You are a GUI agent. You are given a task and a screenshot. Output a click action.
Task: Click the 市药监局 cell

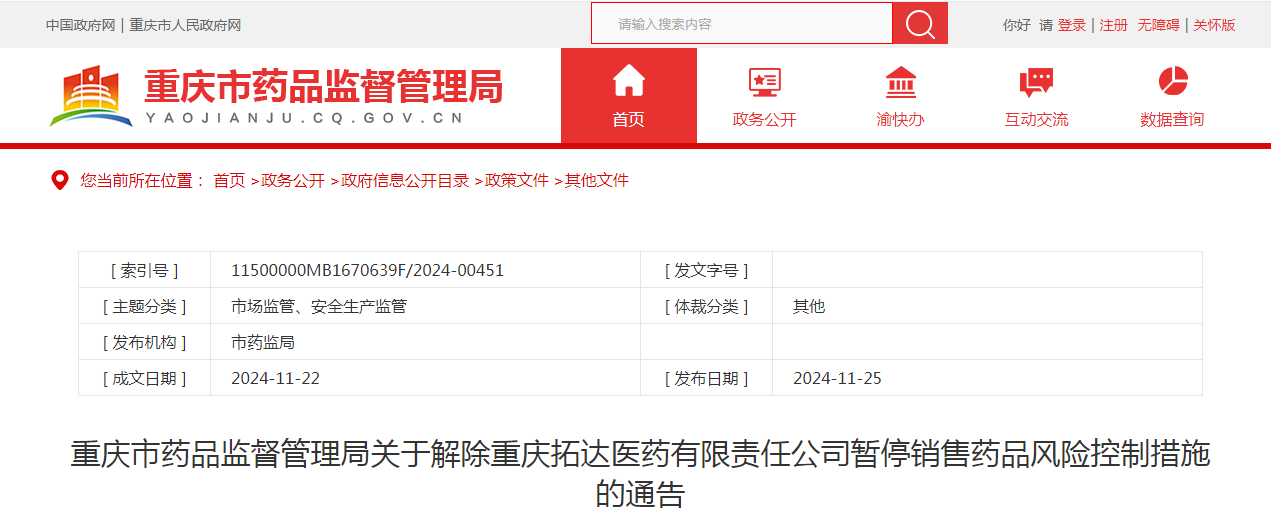pos(263,343)
